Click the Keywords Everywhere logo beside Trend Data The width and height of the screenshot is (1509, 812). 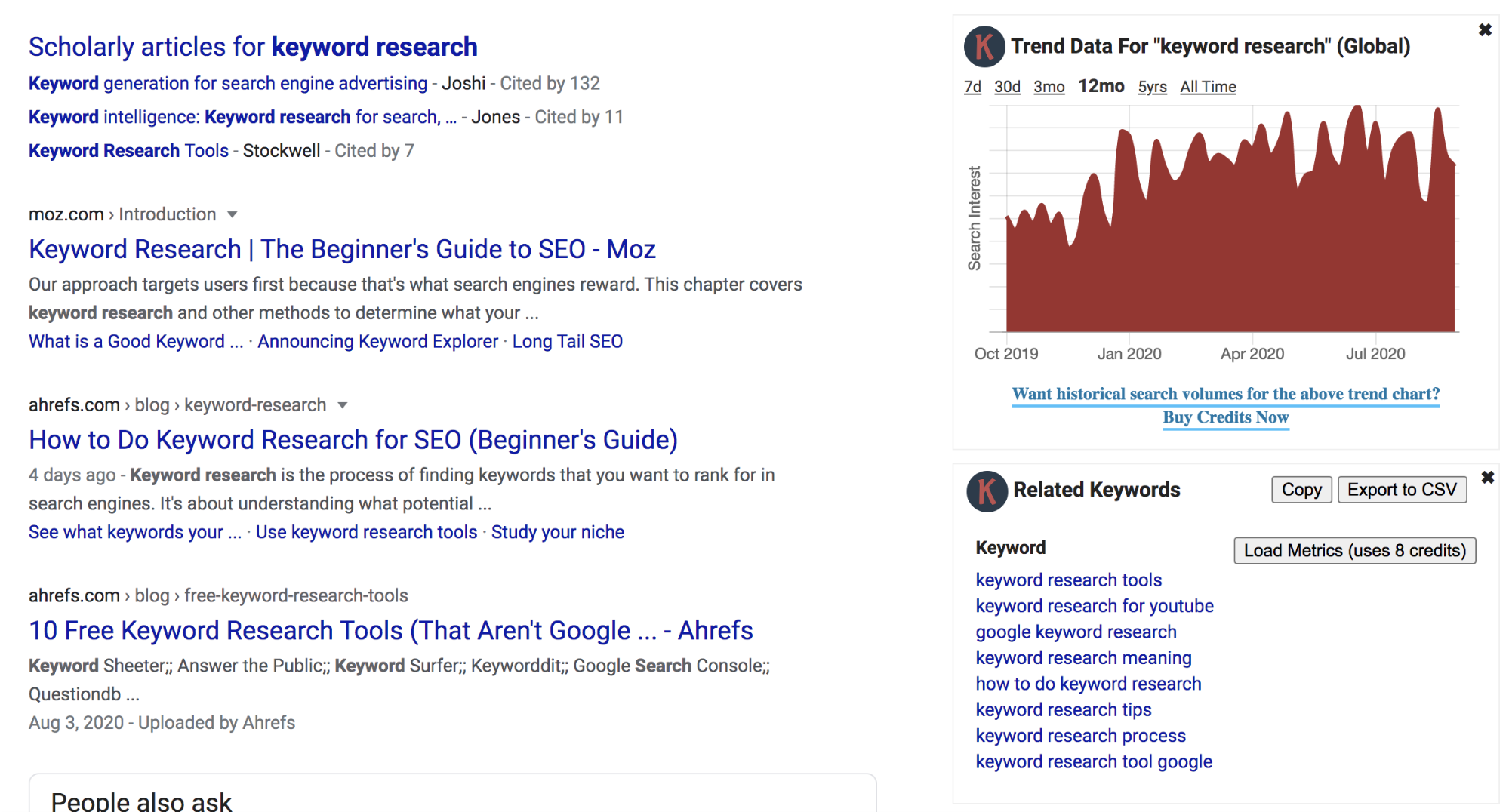click(x=984, y=47)
